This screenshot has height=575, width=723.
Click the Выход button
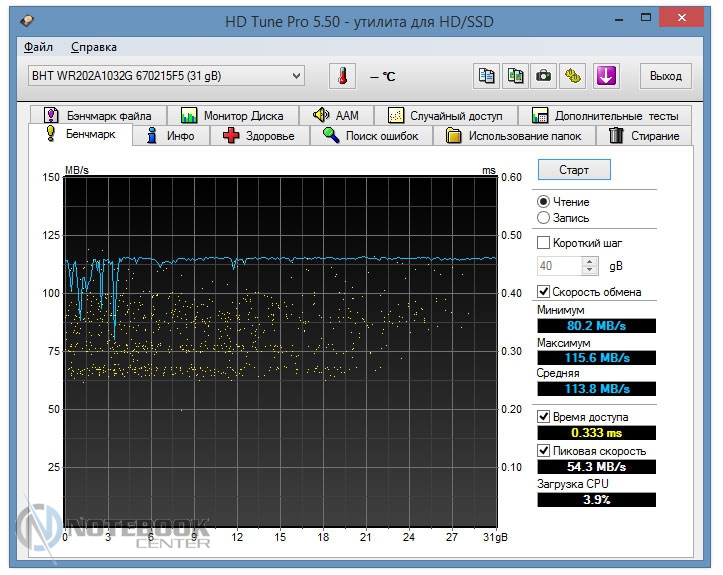click(x=665, y=76)
